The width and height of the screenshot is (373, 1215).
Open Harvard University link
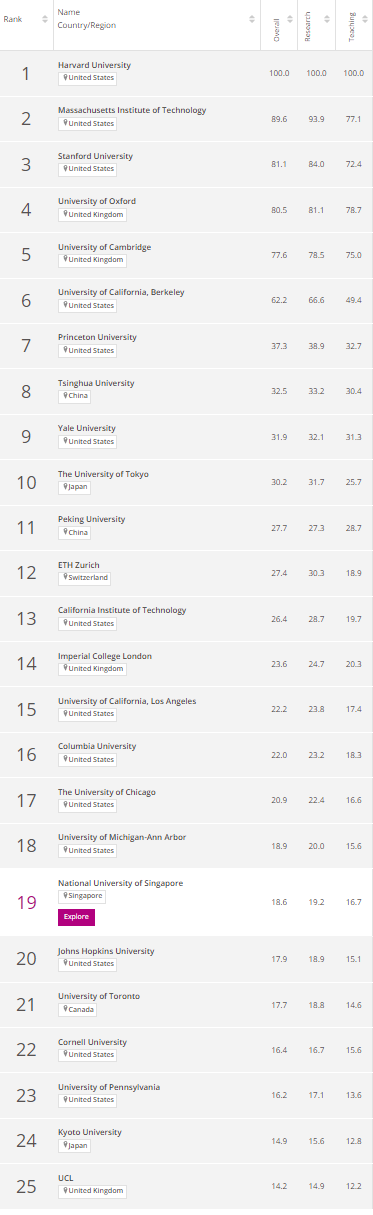[94, 65]
